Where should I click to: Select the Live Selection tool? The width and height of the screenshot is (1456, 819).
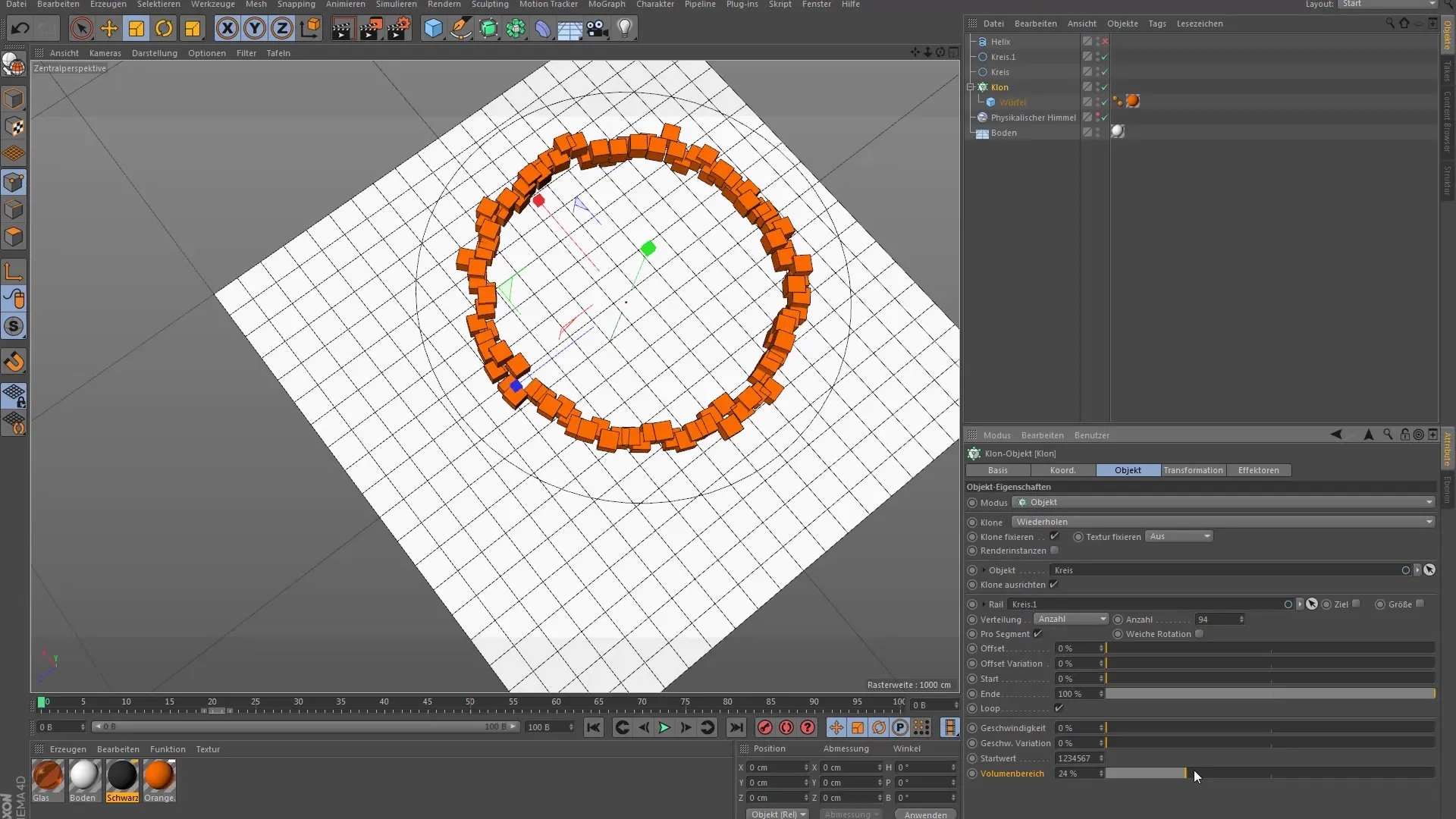[81, 29]
